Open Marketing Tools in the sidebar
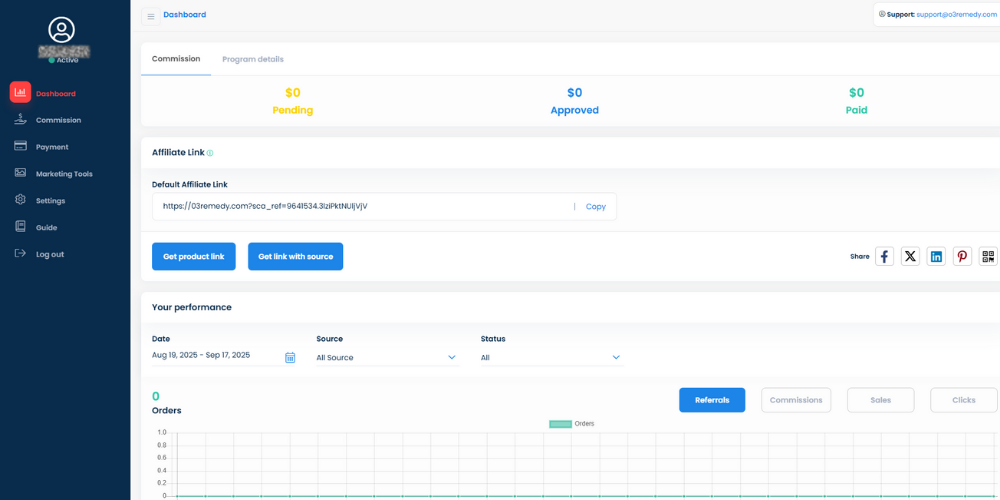 [x=64, y=174]
